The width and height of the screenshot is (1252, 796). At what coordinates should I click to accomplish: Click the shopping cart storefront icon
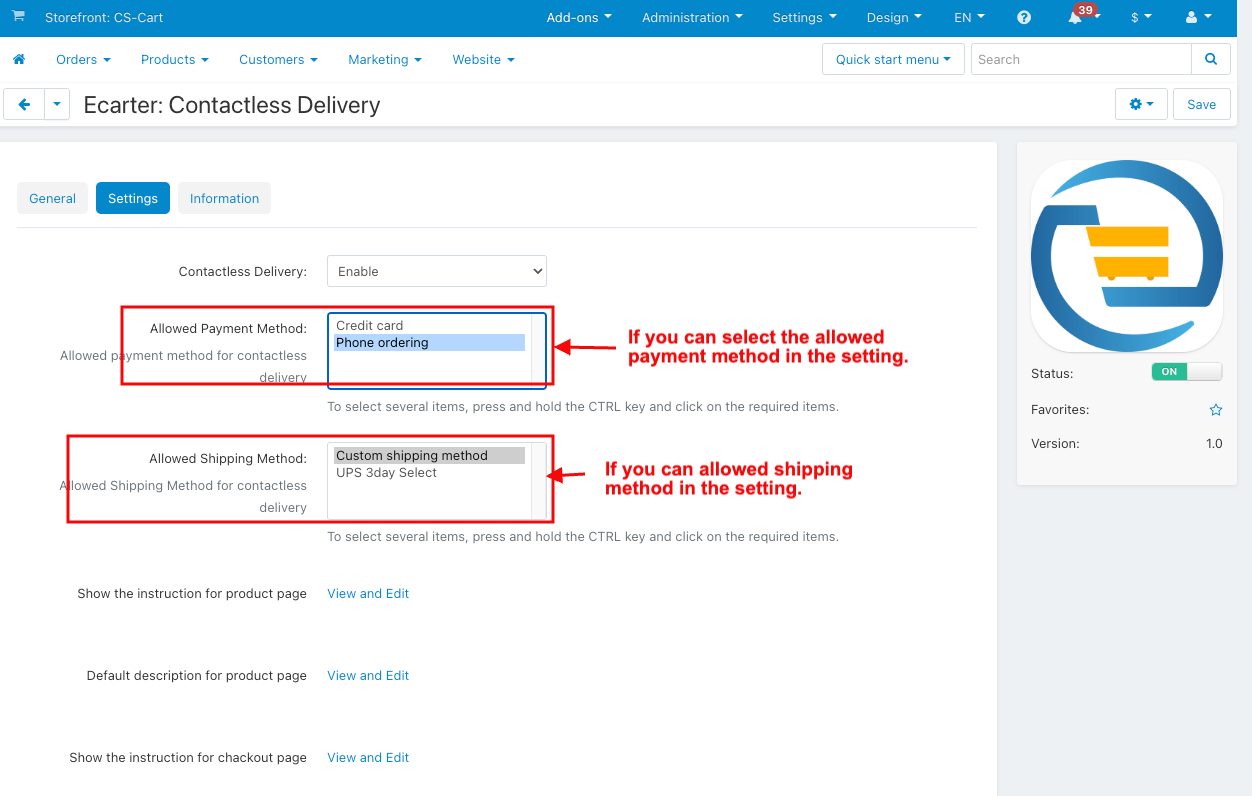pyautogui.click(x=19, y=17)
